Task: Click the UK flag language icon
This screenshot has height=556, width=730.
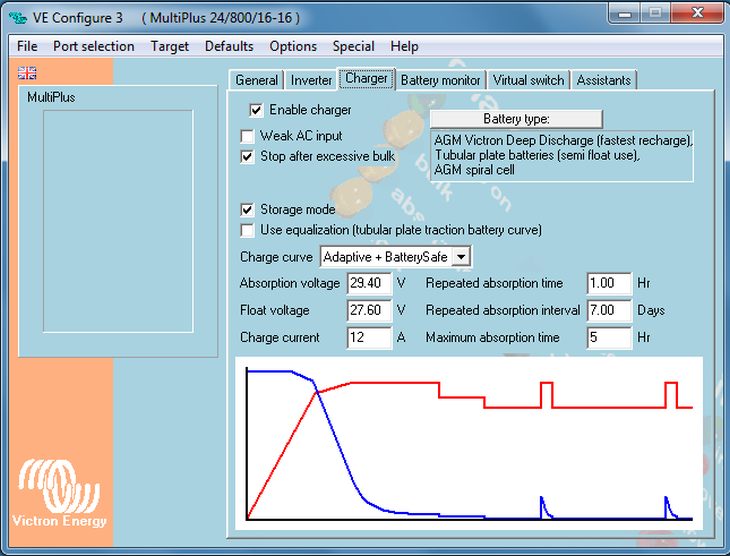Action: coord(27,72)
